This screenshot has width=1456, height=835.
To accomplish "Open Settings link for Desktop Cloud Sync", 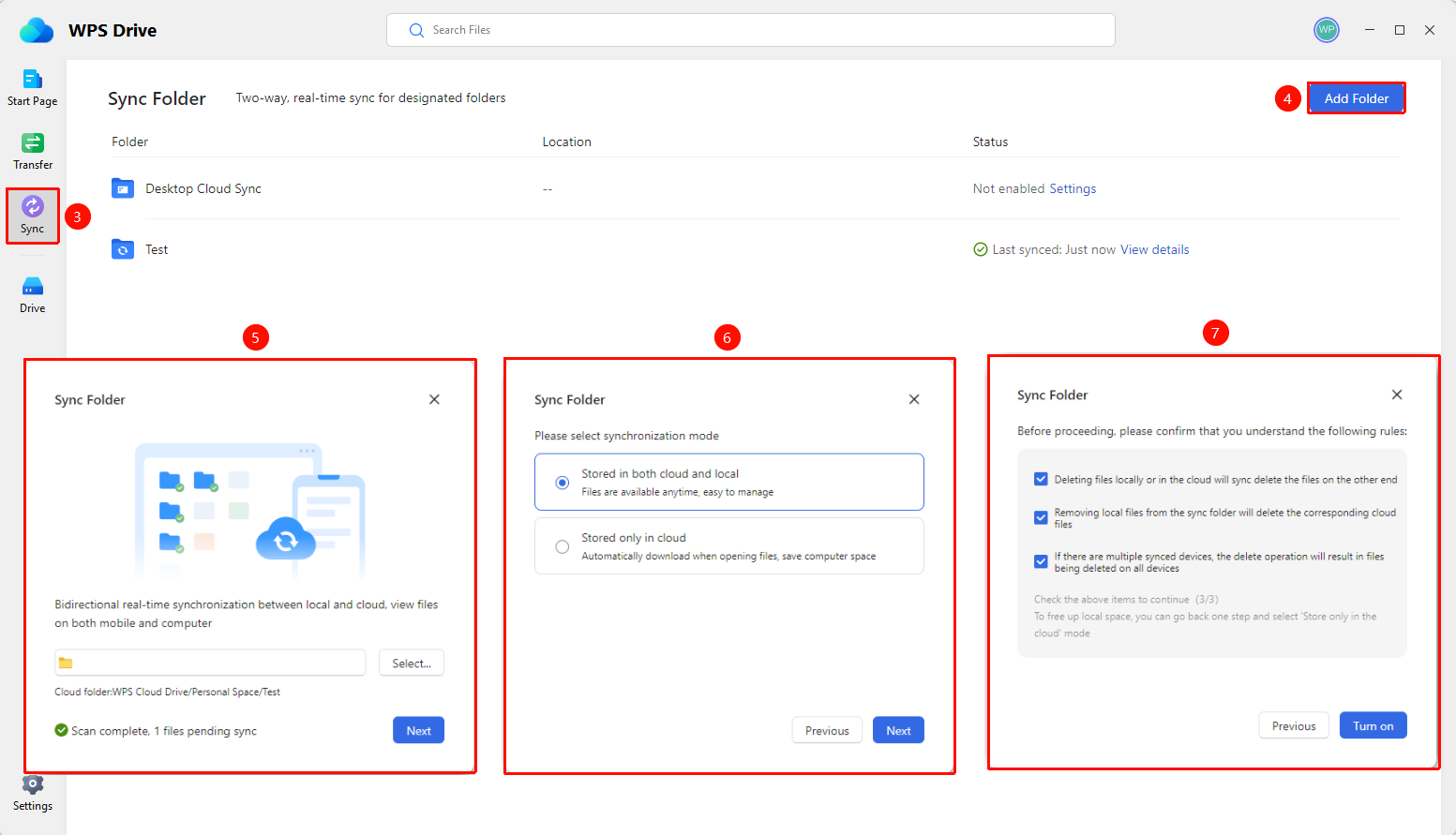I will point(1073,188).
